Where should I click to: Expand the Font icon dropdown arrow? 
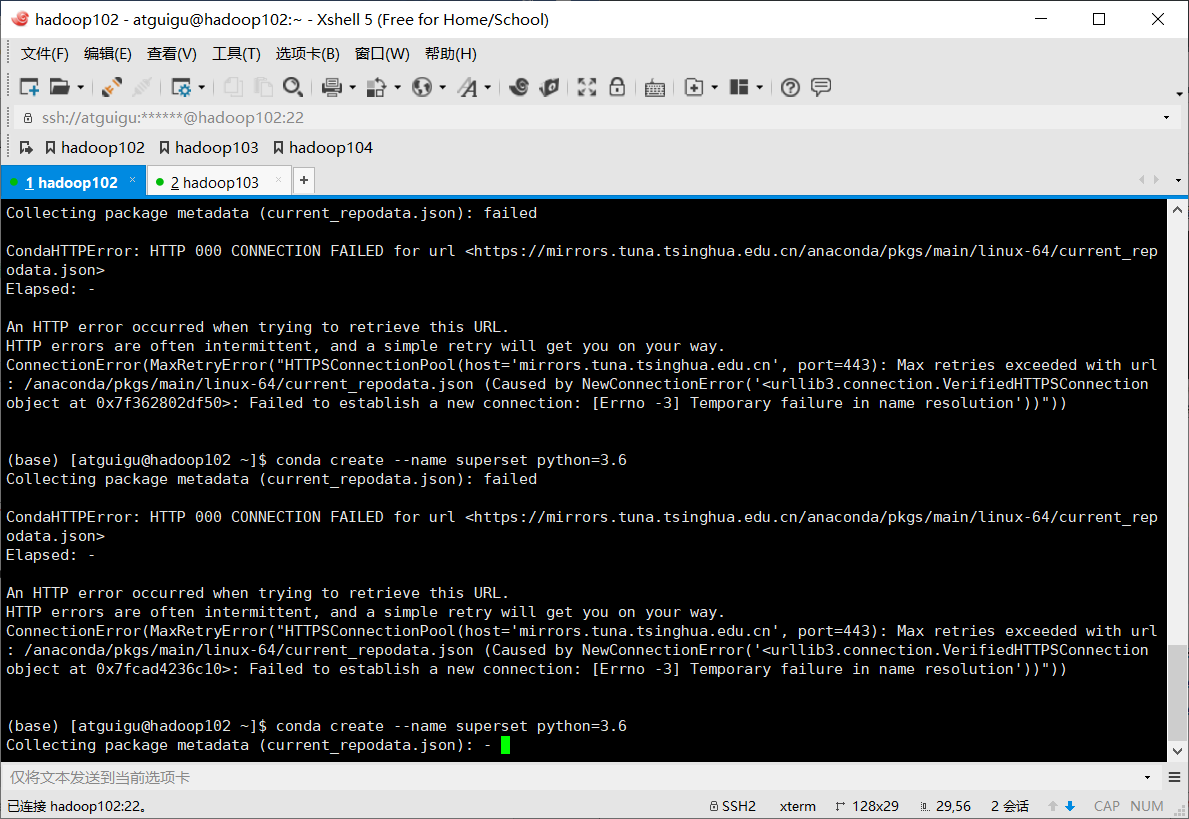pos(488,88)
